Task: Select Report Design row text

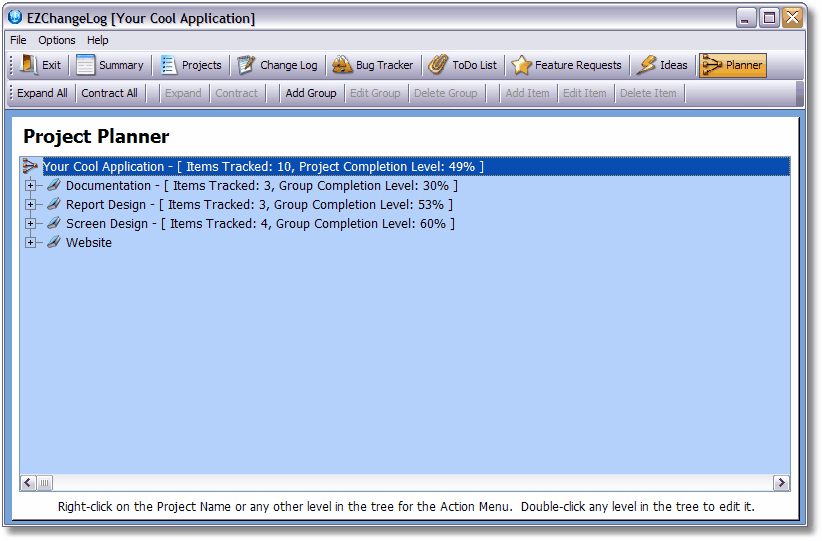Action: pyautogui.click(x=259, y=204)
